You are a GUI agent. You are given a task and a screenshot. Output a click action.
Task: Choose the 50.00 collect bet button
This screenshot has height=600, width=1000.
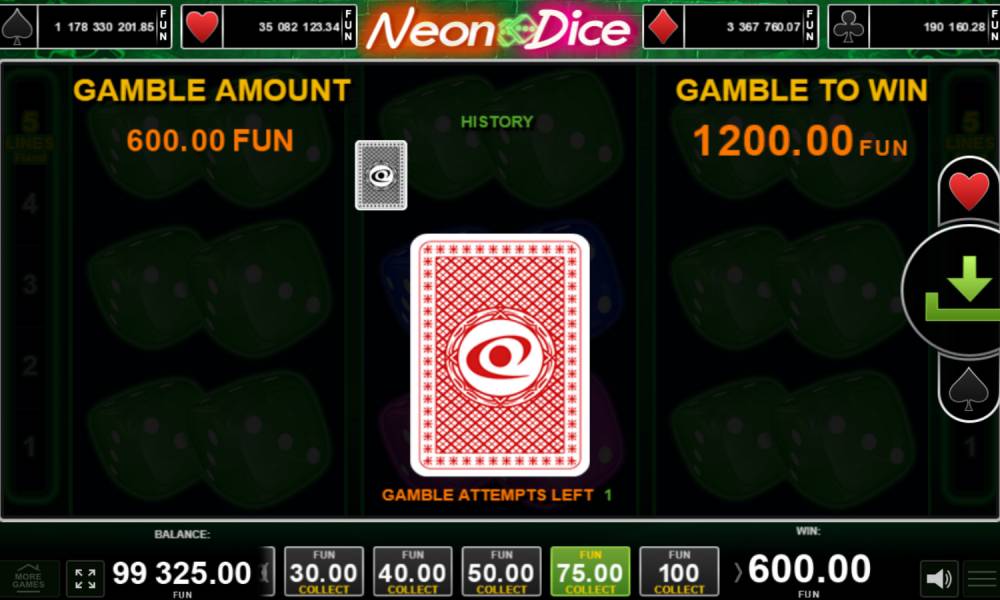pos(501,571)
